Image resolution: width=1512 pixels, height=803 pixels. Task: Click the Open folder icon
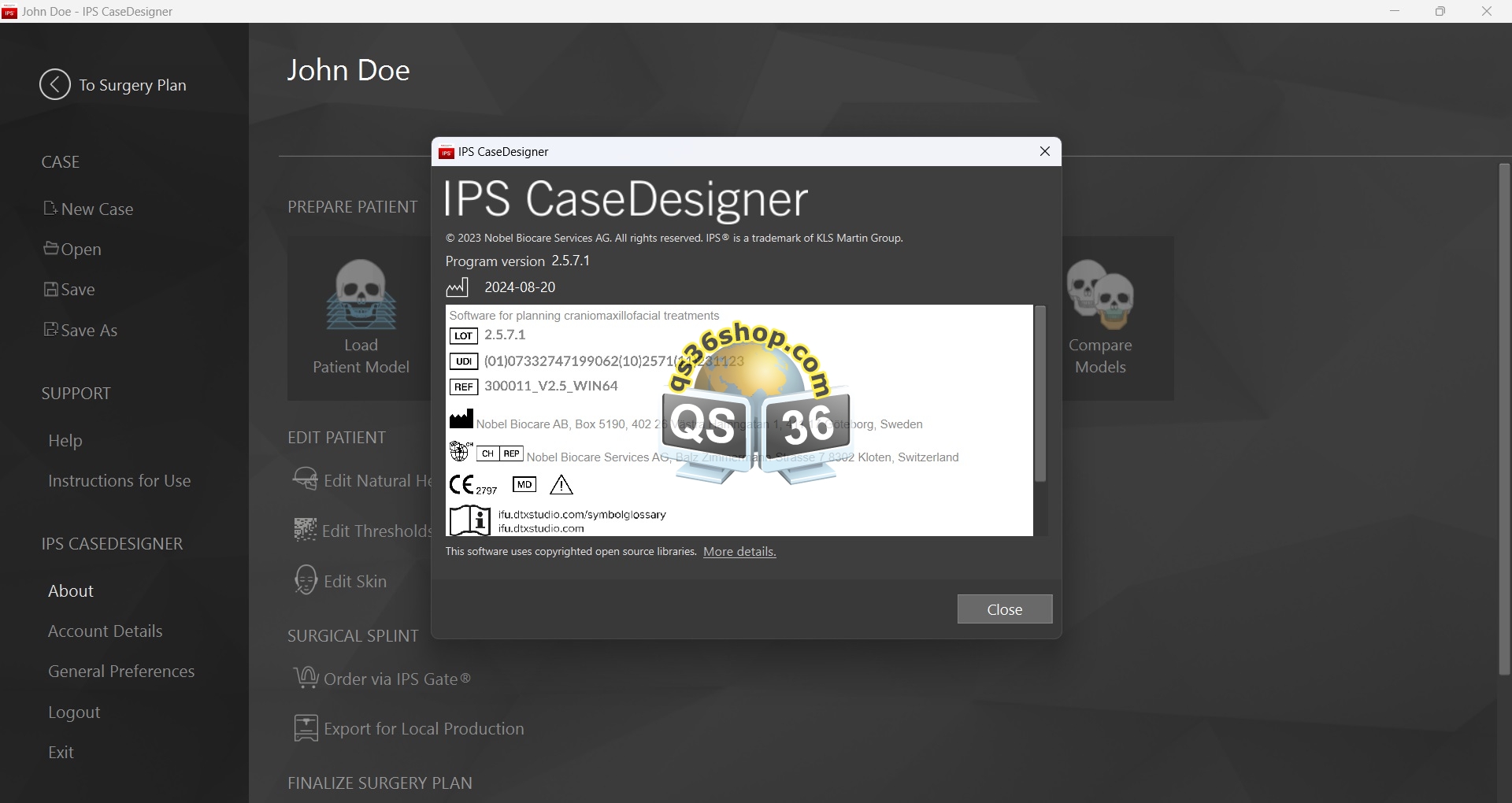click(x=51, y=248)
